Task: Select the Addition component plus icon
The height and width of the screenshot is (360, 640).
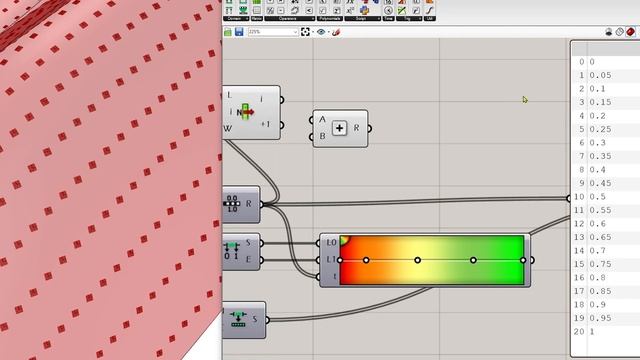Action: coord(339,128)
